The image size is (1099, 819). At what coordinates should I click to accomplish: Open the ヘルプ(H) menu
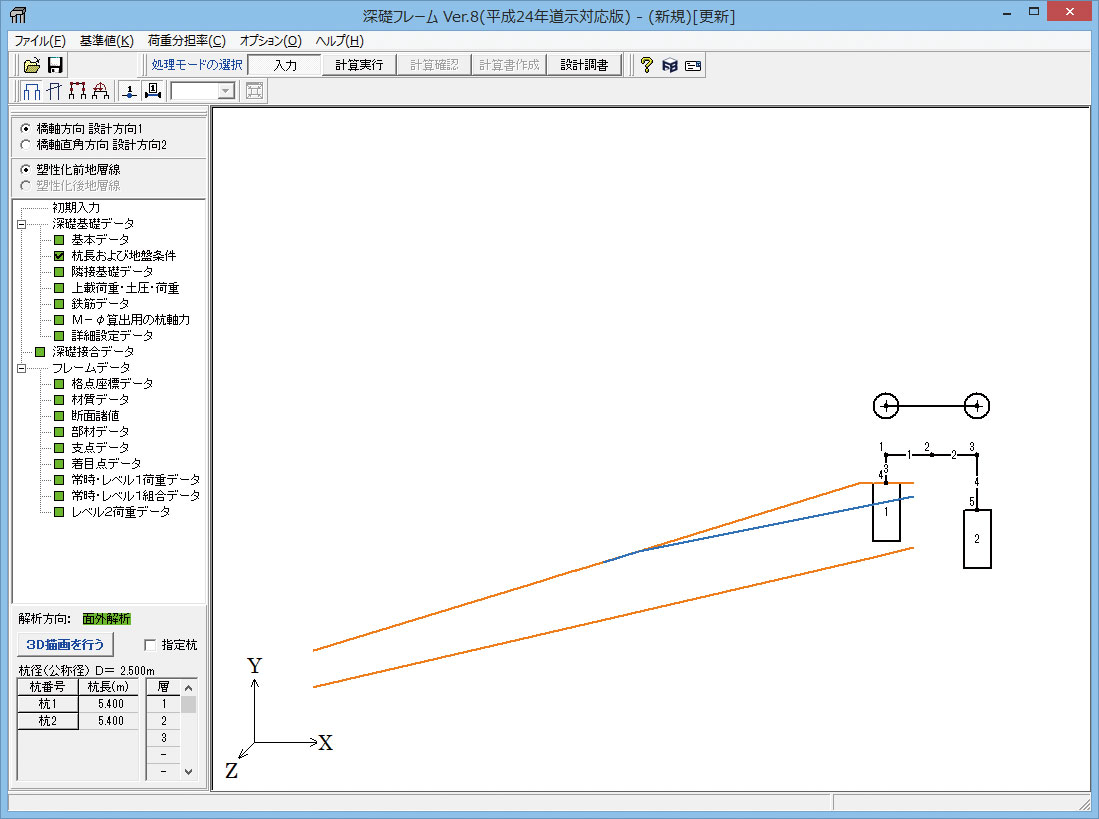tap(339, 41)
